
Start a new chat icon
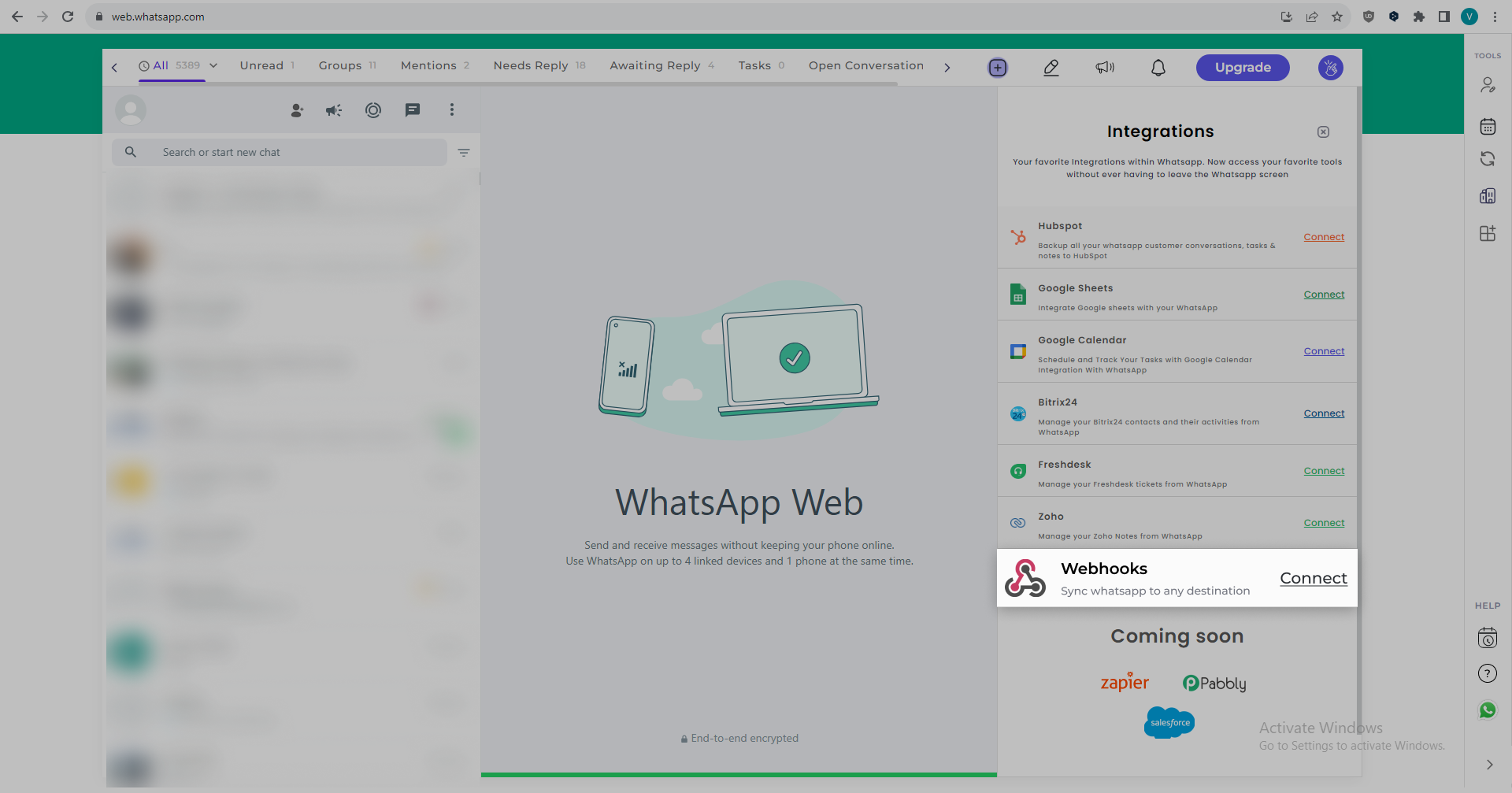413,110
